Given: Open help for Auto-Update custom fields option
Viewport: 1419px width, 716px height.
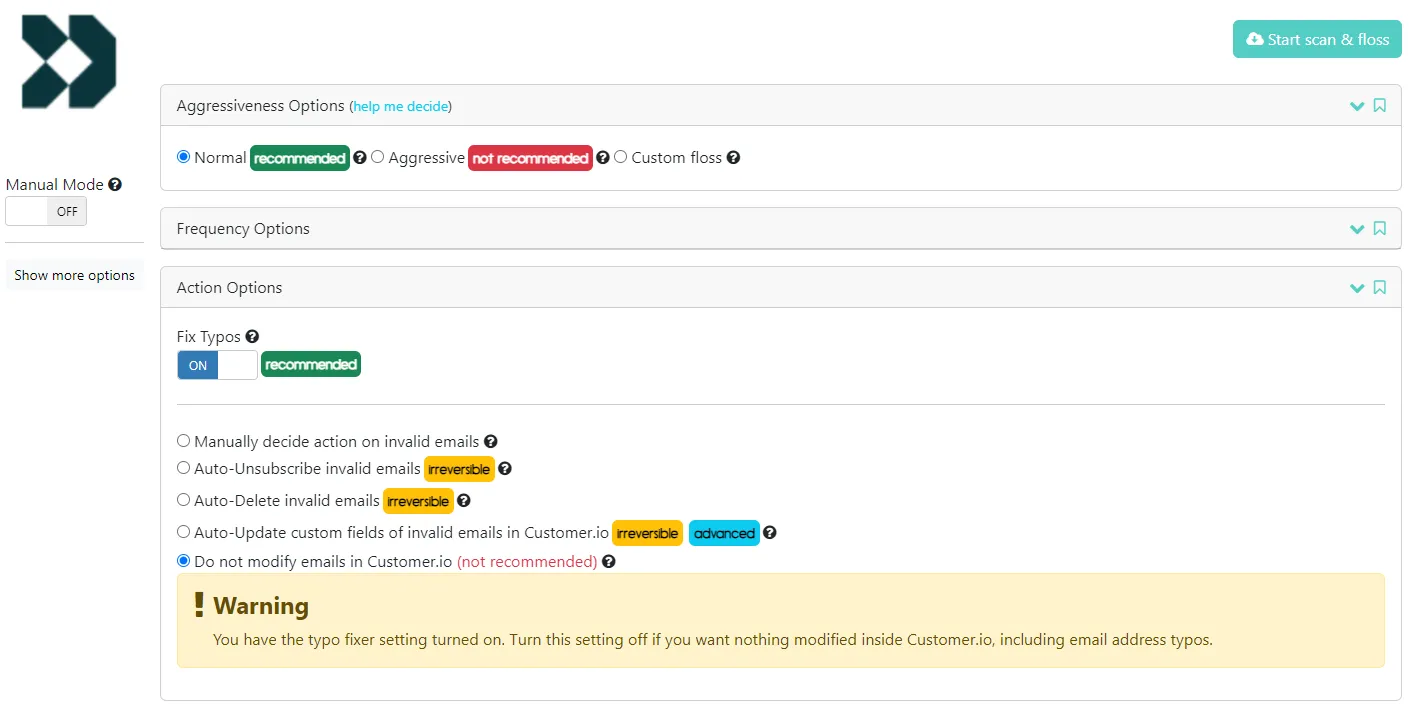Looking at the screenshot, I should tap(769, 533).
